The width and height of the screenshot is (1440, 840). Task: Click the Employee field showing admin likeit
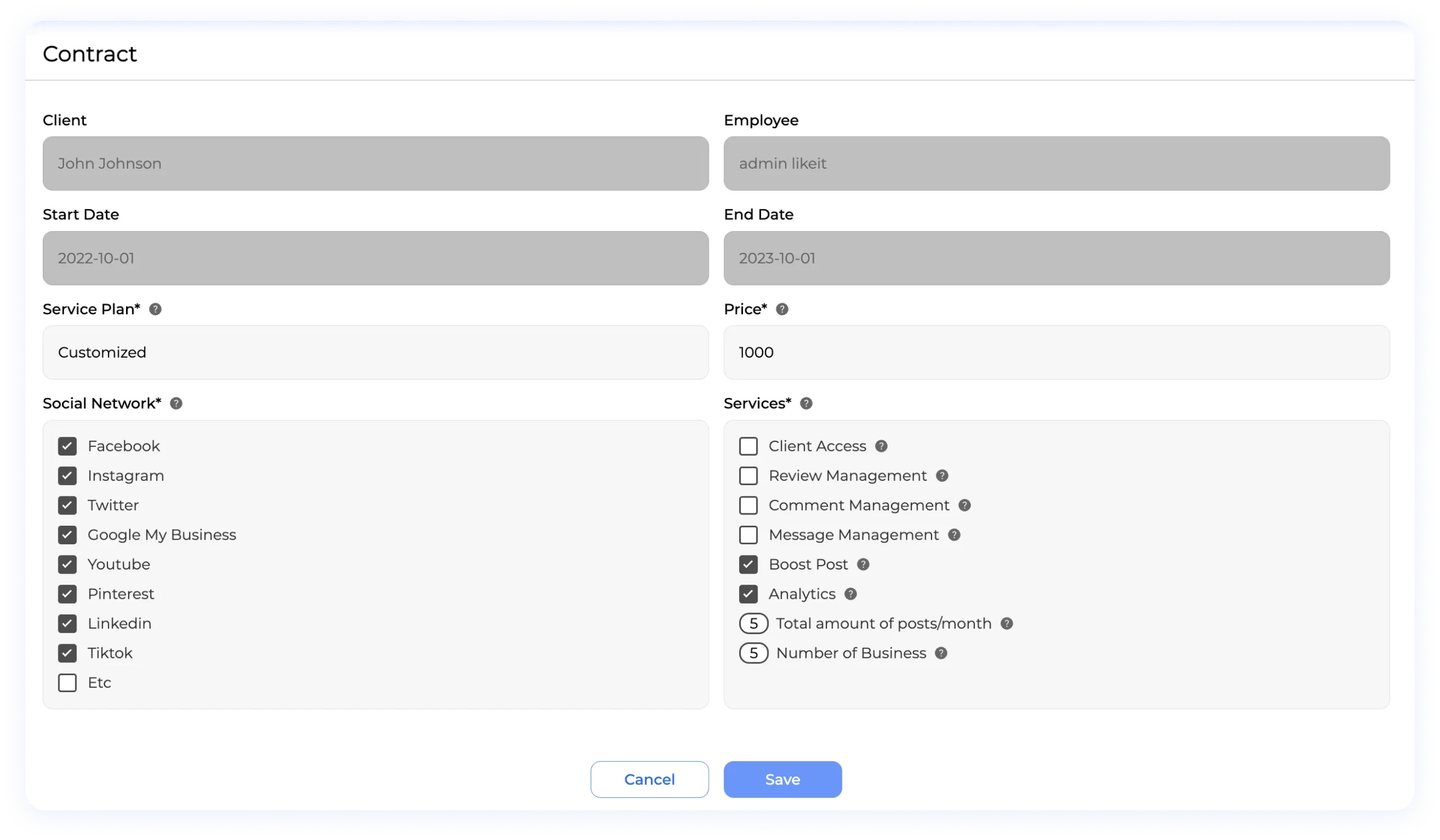[x=1056, y=163]
